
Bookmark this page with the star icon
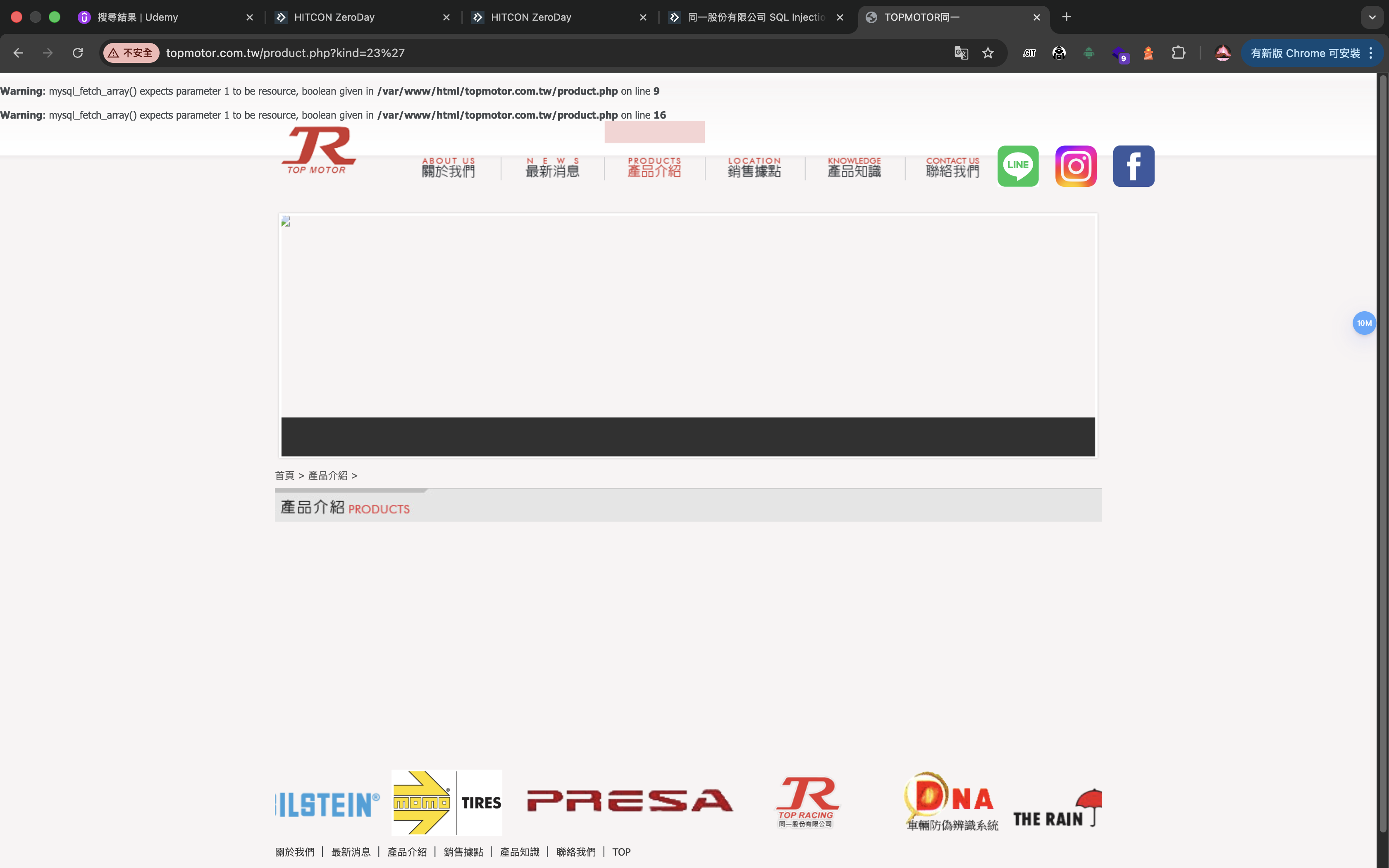click(988, 53)
